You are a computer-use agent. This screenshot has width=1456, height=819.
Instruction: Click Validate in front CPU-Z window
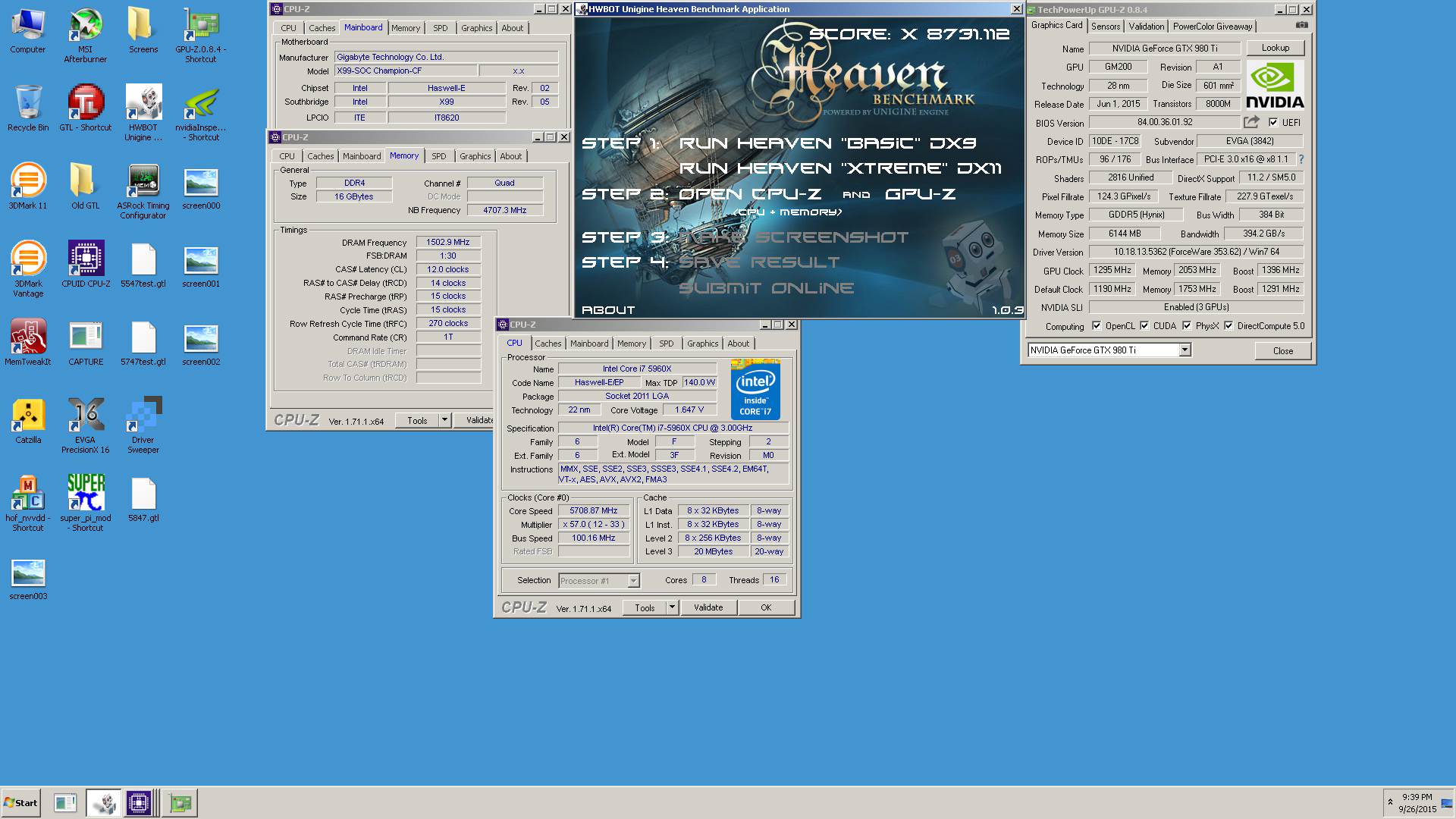(x=708, y=607)
